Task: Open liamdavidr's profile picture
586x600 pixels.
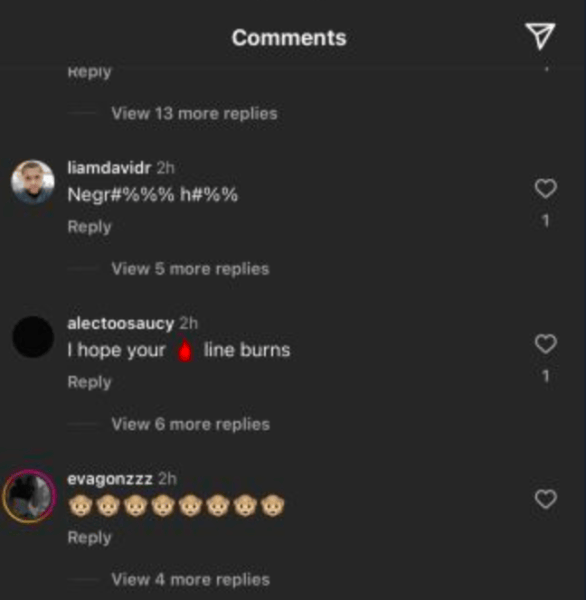Action: tap(33, 181)
